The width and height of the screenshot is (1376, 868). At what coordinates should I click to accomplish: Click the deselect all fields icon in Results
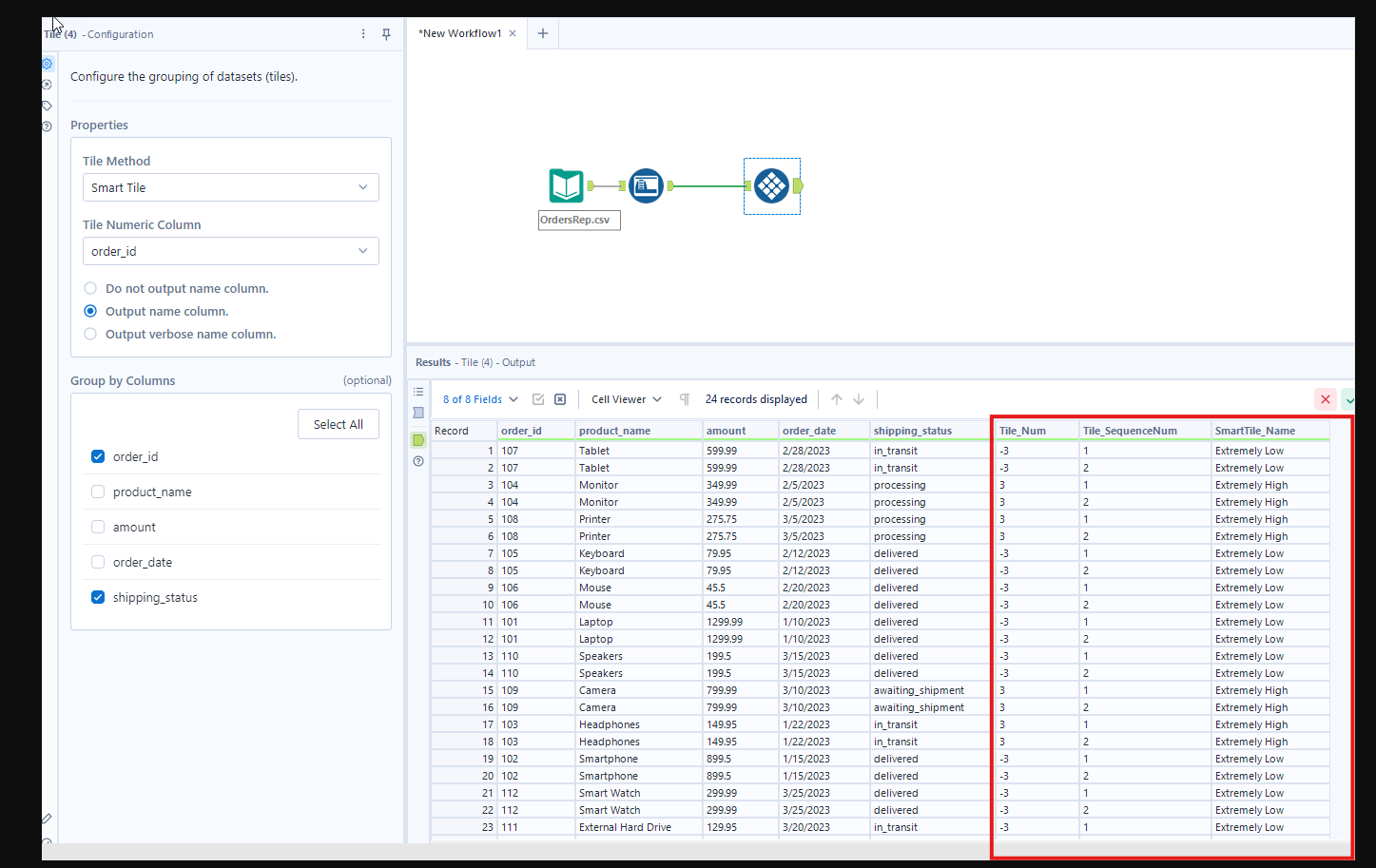(x=560, y=399)
